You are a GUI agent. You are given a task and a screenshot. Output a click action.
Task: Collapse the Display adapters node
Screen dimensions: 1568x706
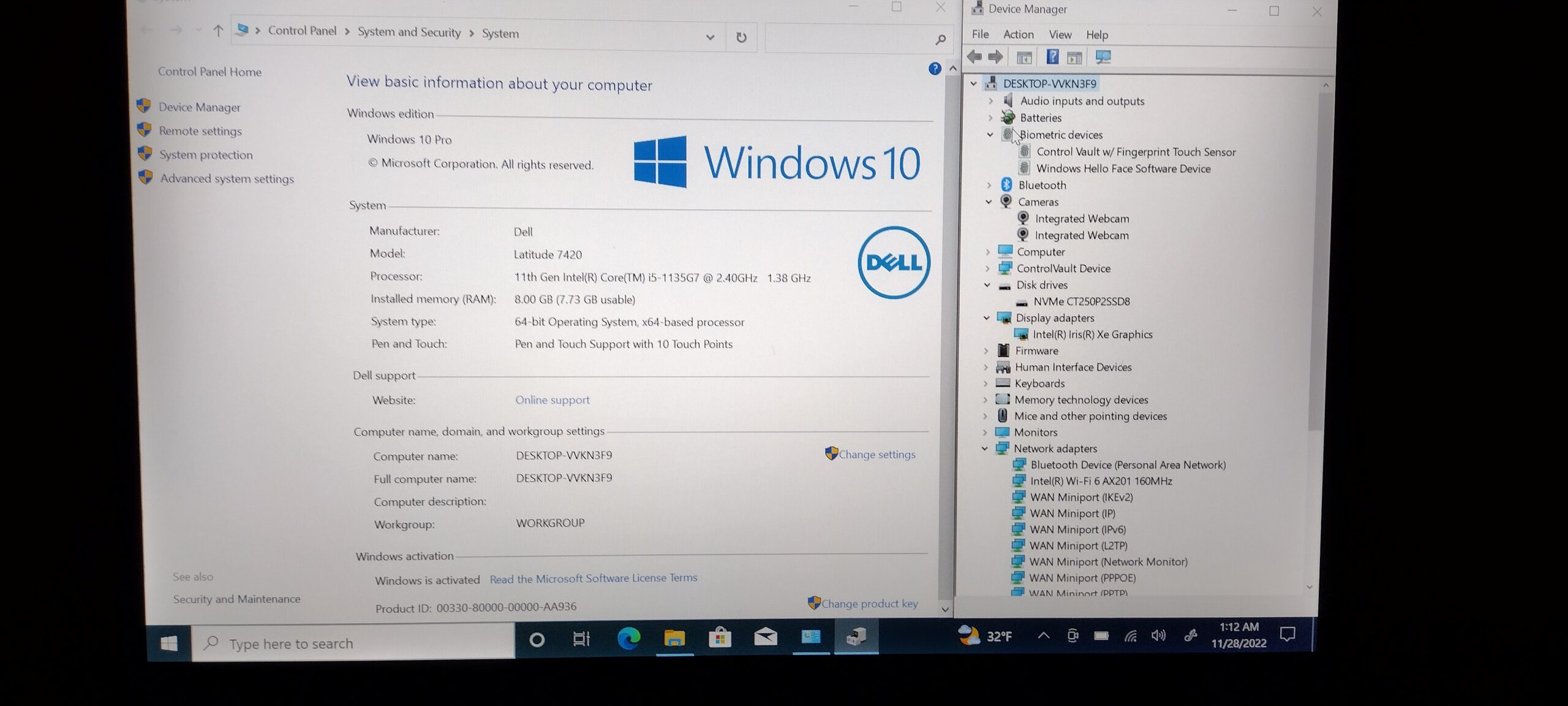coord(986,317)
